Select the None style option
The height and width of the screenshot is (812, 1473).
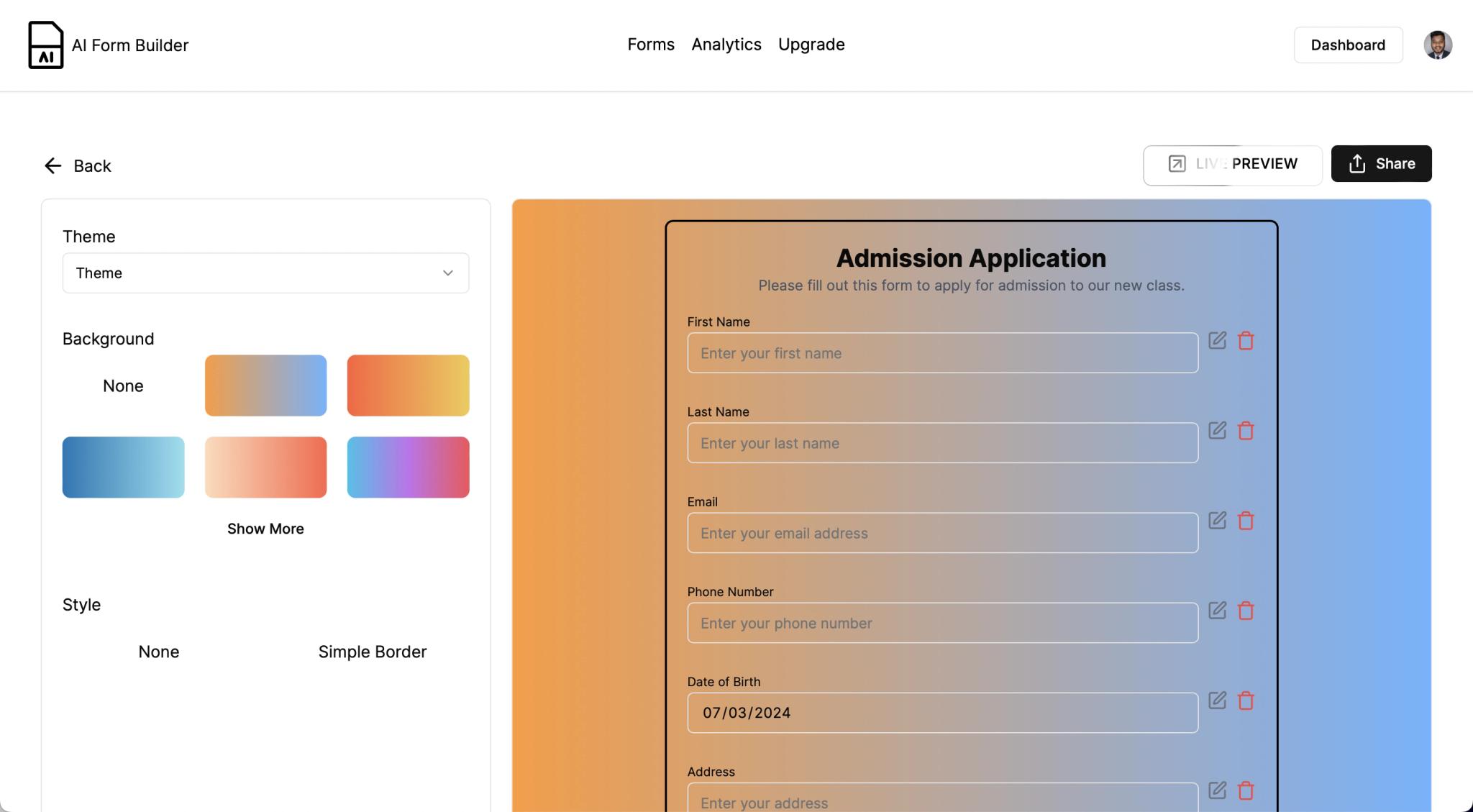(159, 652)
